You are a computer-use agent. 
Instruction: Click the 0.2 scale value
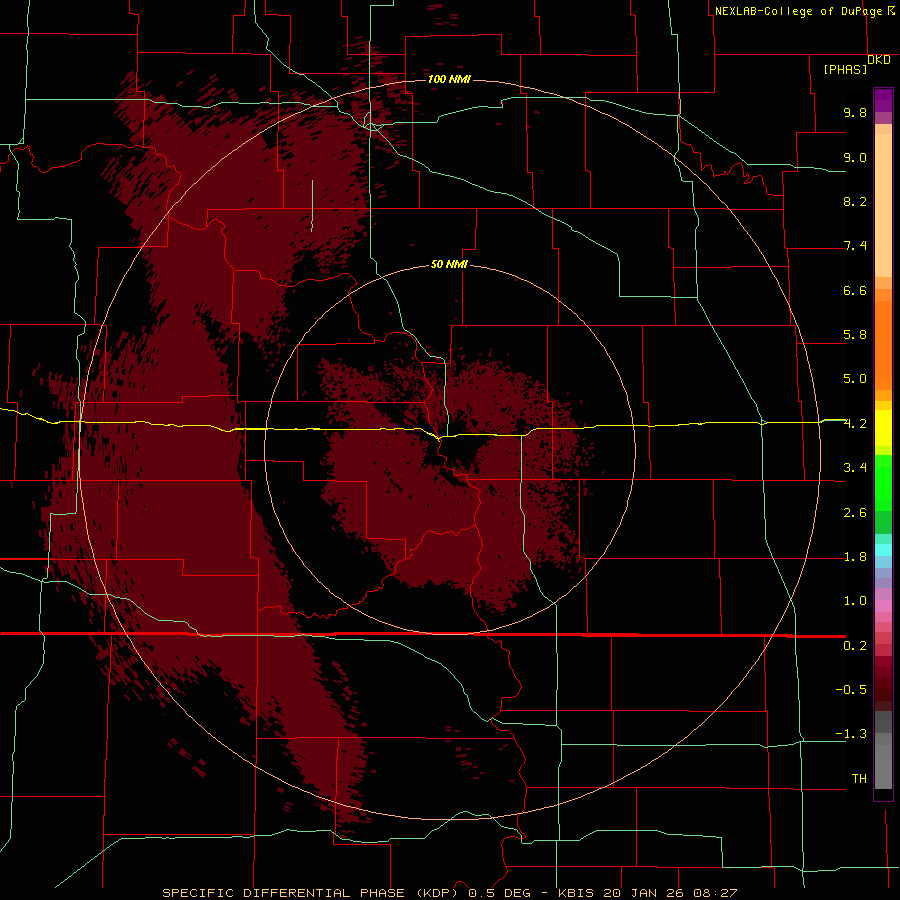click(x=855, y=646)
